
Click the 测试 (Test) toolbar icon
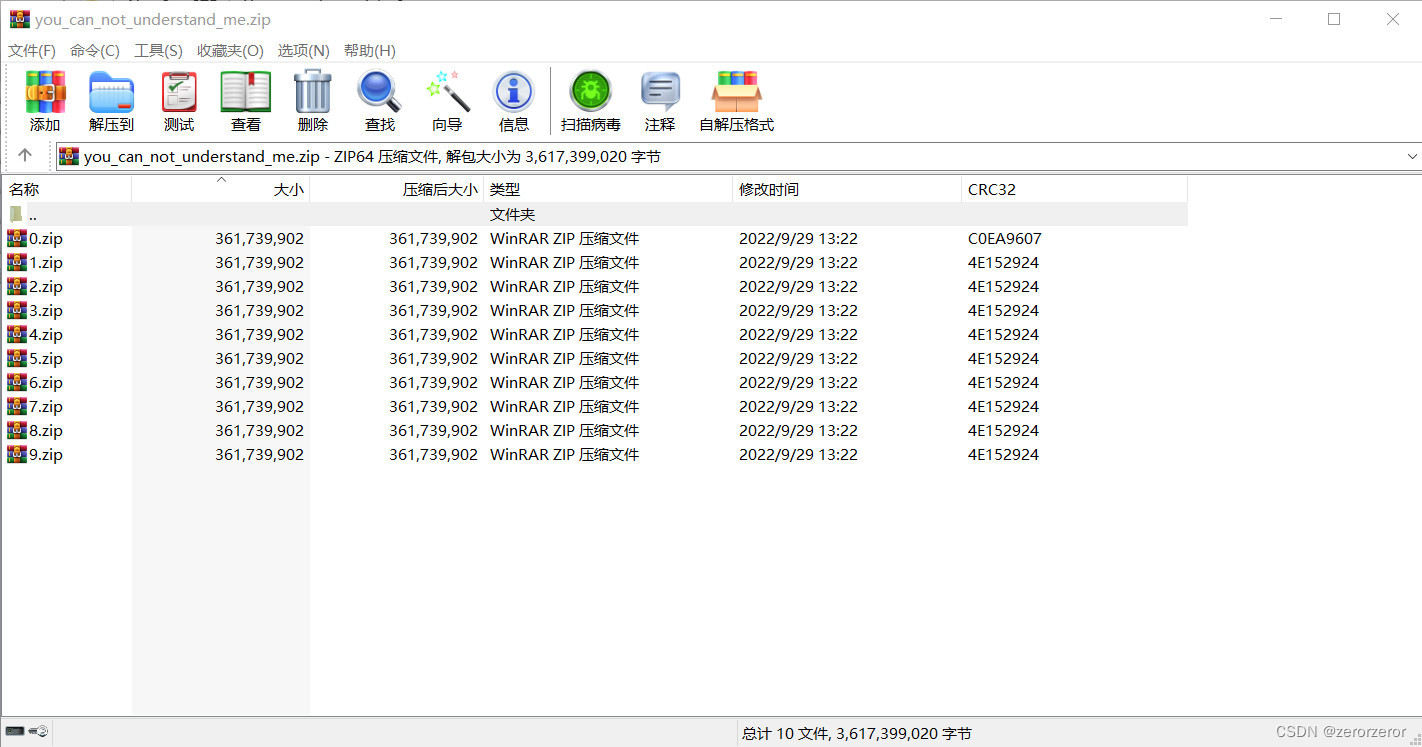[x=179, y=92]
